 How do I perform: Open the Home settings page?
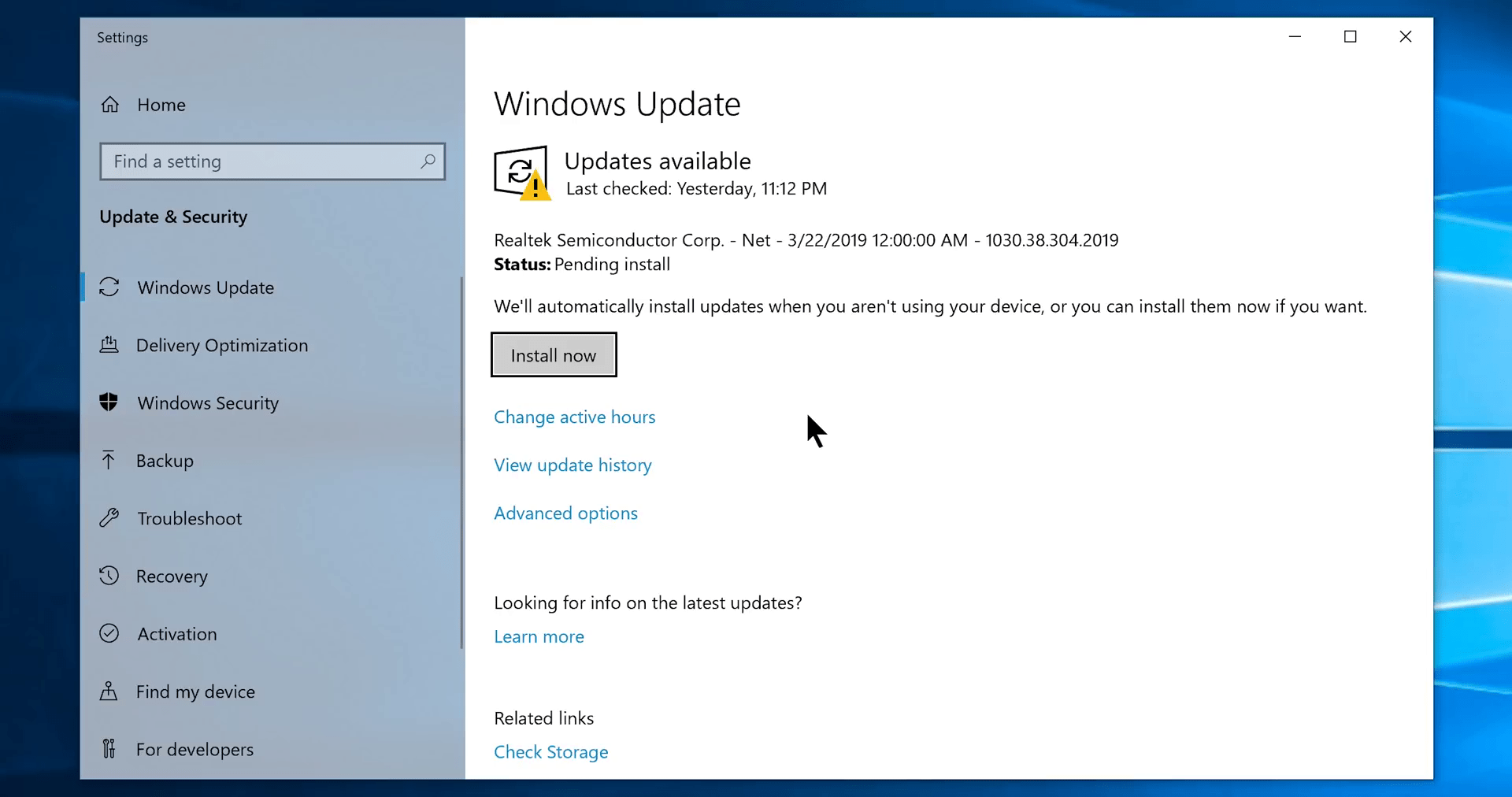(272, 105)
